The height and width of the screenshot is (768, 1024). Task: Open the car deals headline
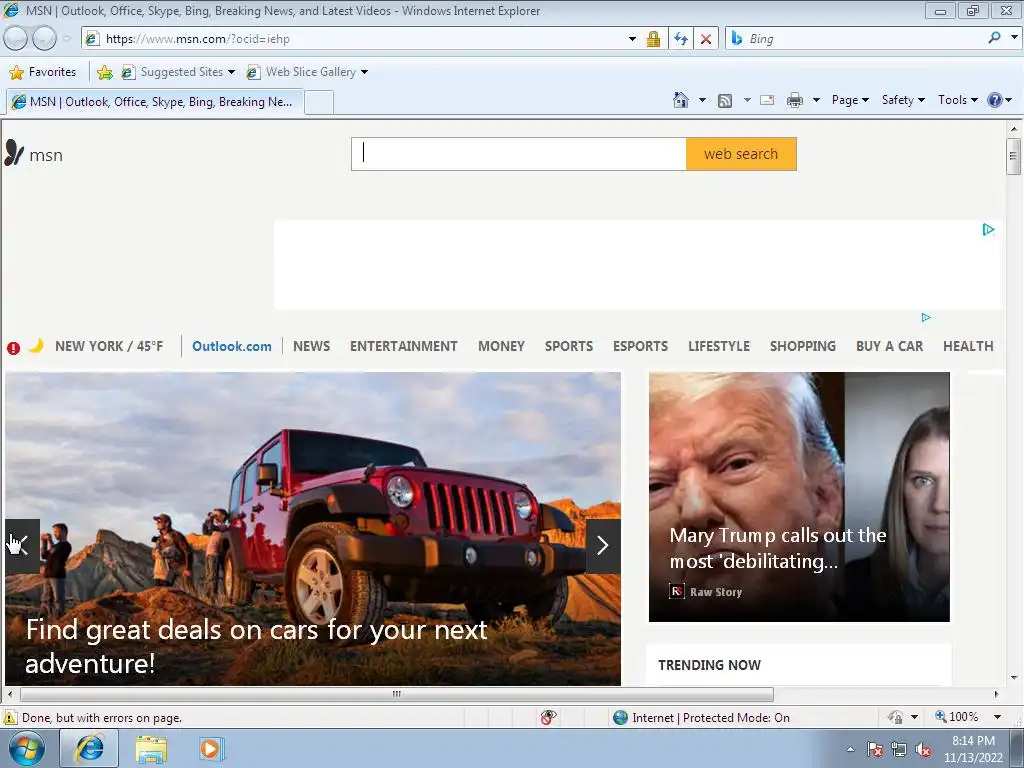(256, 647)
